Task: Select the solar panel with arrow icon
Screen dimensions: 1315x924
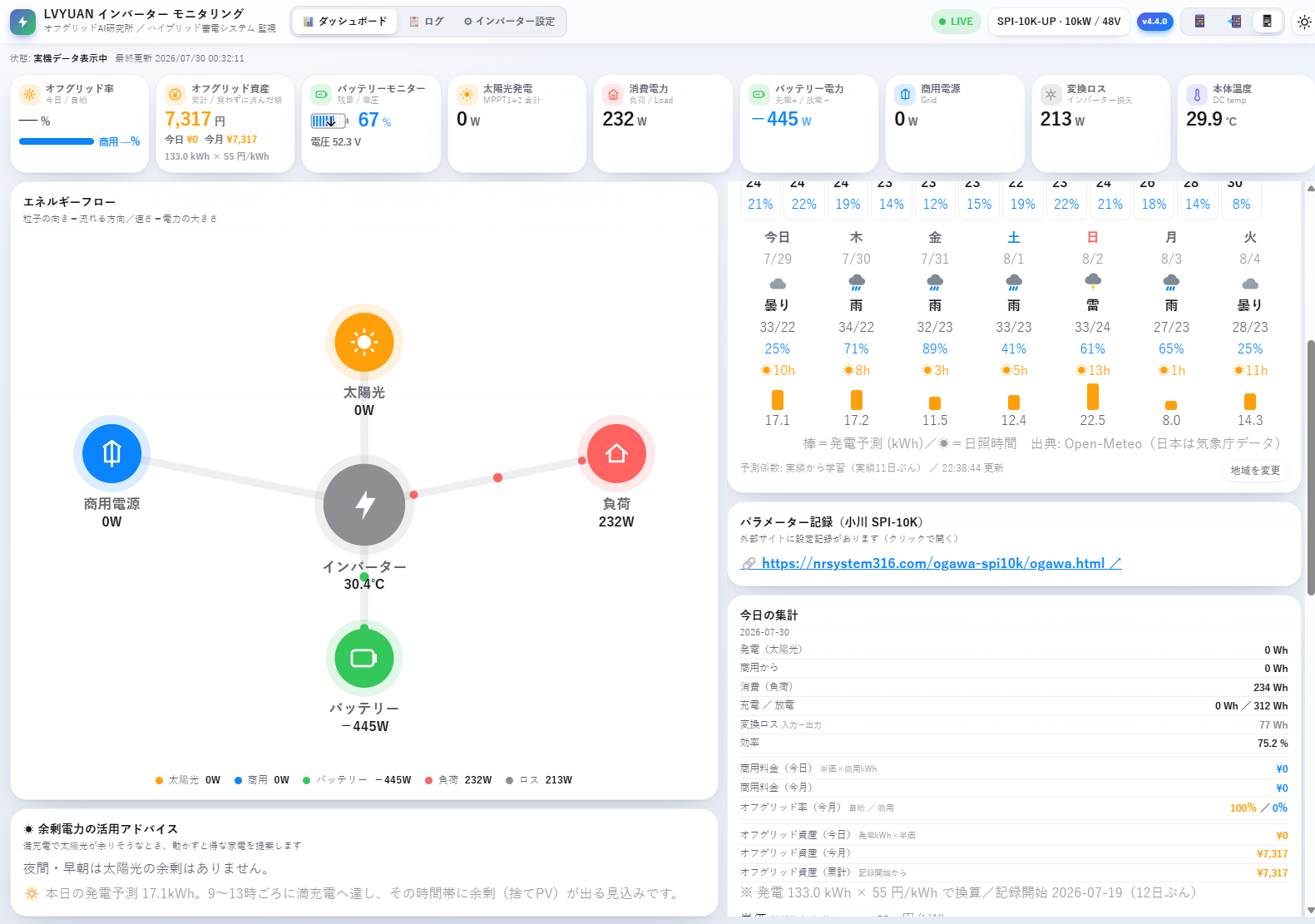Action: pyautogui.click(x=1234, y=22)
